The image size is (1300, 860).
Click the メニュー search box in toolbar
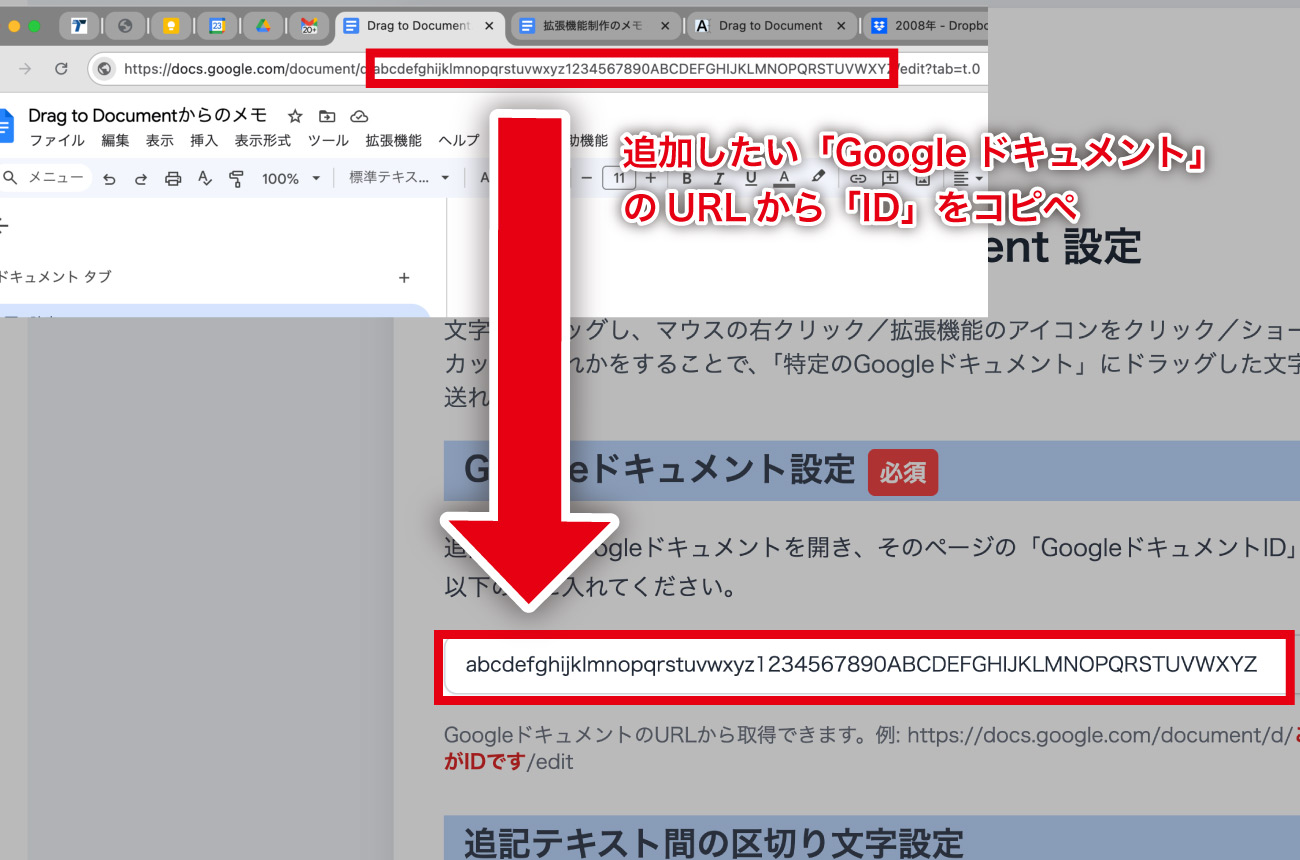click(x=46, y=178)
